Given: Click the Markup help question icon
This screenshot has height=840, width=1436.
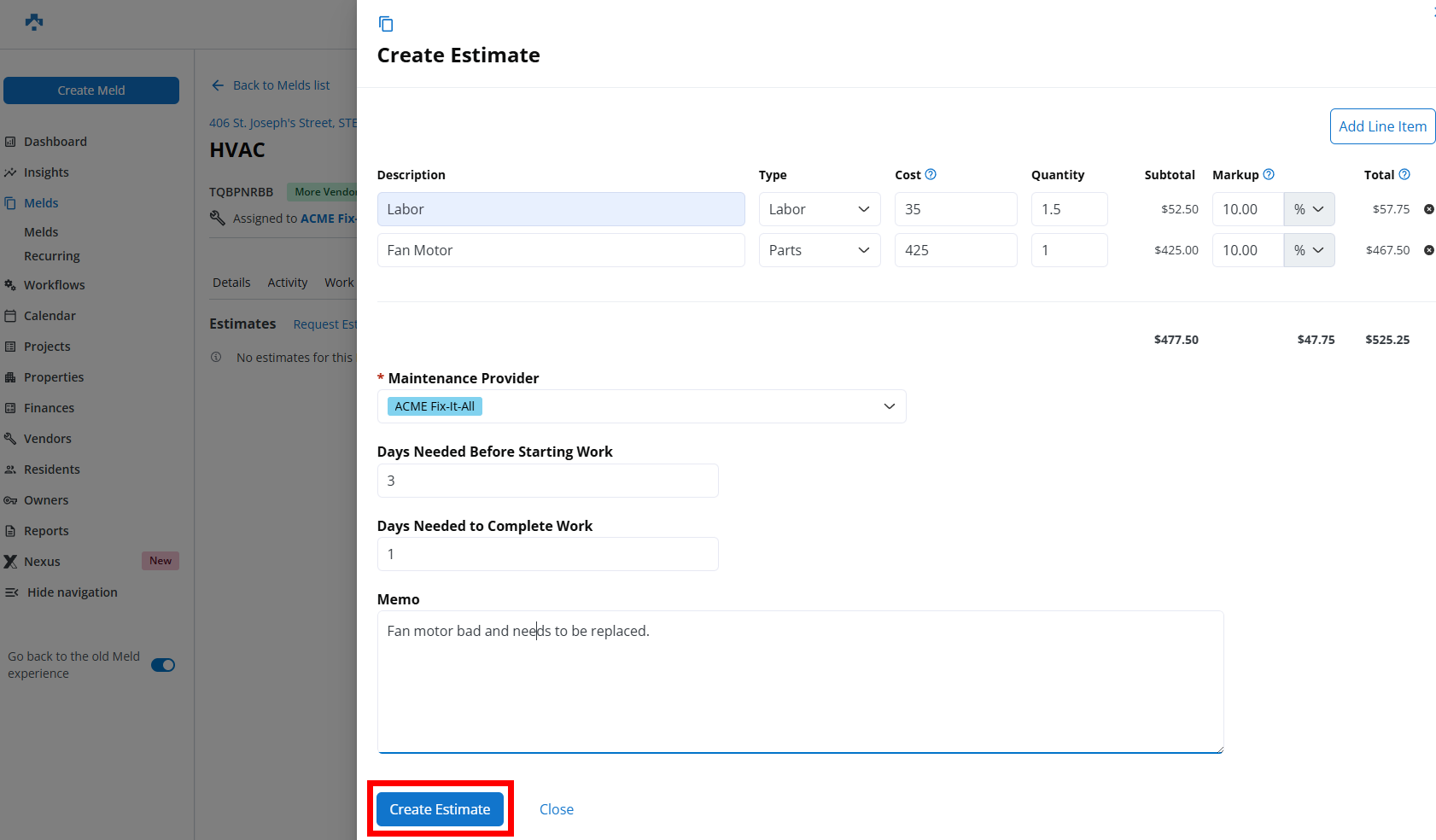Looking at the screenshot, I should point(1269,174).
